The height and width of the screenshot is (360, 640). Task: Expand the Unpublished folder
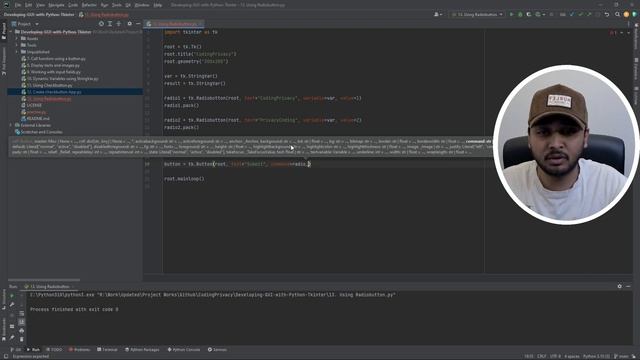[x=17, y=52]
